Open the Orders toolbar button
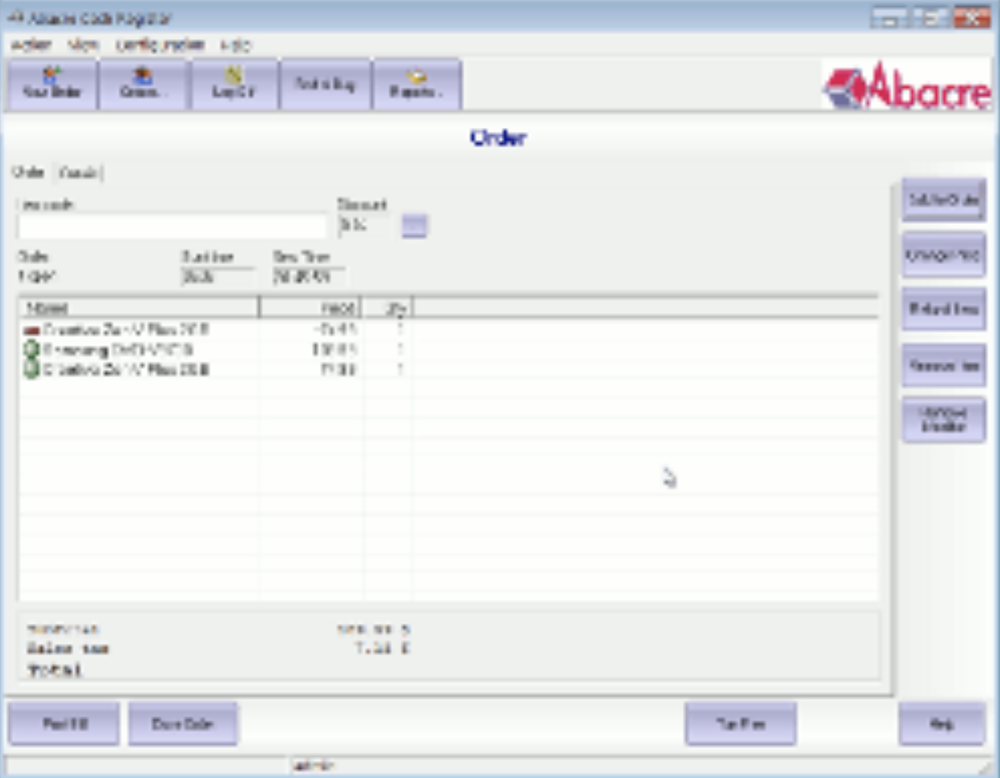The height and width of the screenshot is (778, 1000). (x=143, y=85)
